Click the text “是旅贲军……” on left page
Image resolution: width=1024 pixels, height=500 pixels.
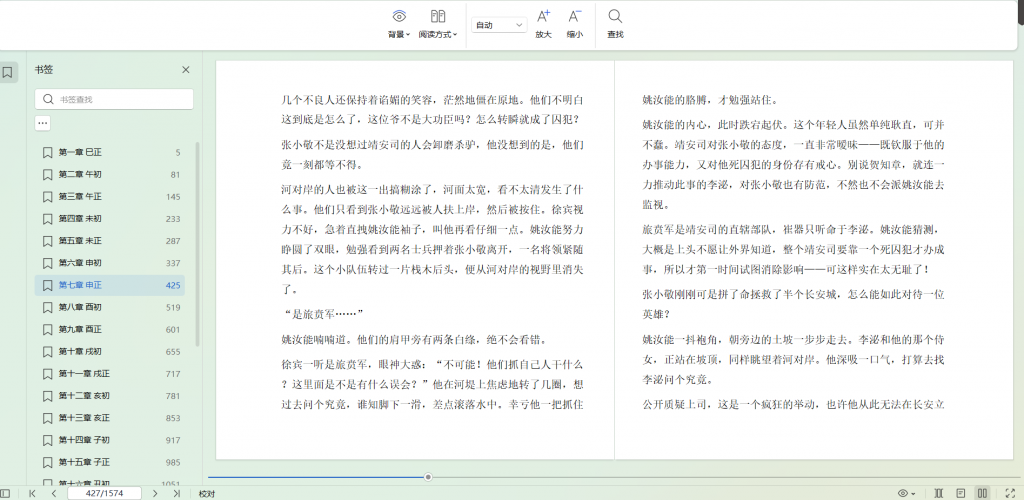[323, 314]
